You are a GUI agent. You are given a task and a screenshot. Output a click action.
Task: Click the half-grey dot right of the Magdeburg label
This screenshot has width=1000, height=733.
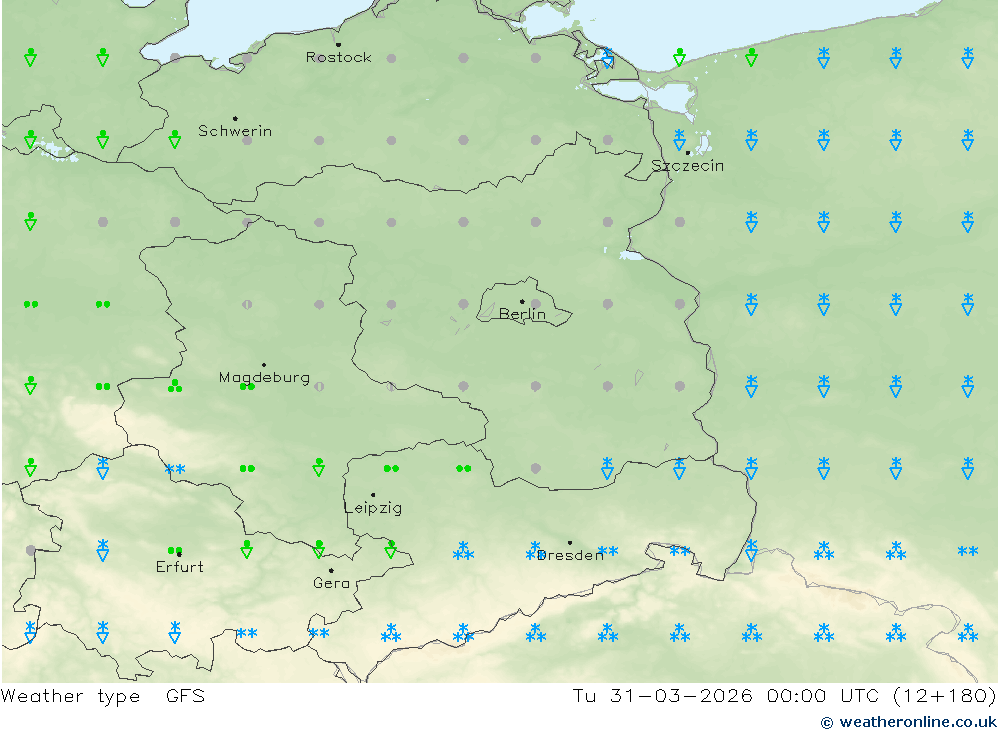[320, 387]
